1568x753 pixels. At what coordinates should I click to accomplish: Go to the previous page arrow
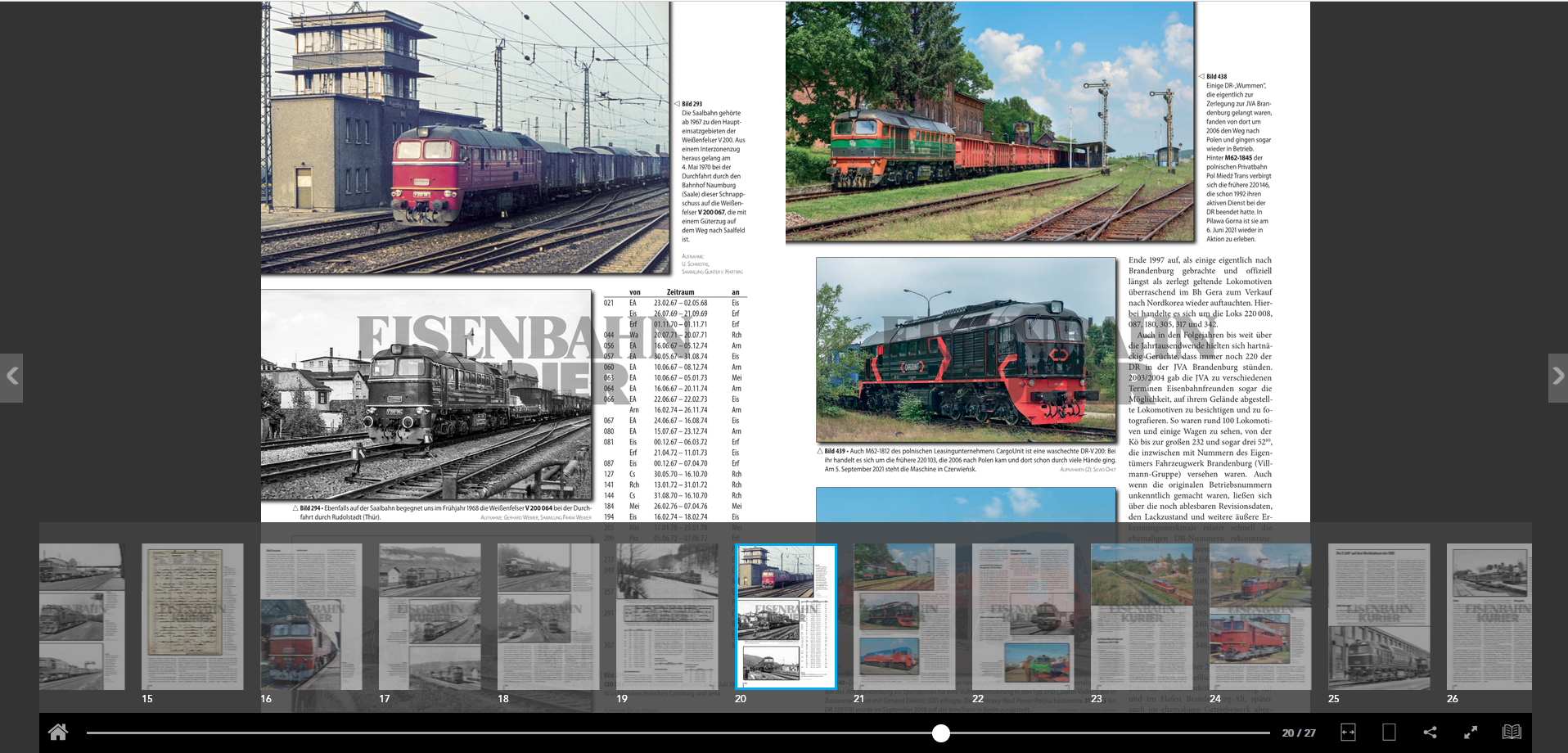click(11, 377)
